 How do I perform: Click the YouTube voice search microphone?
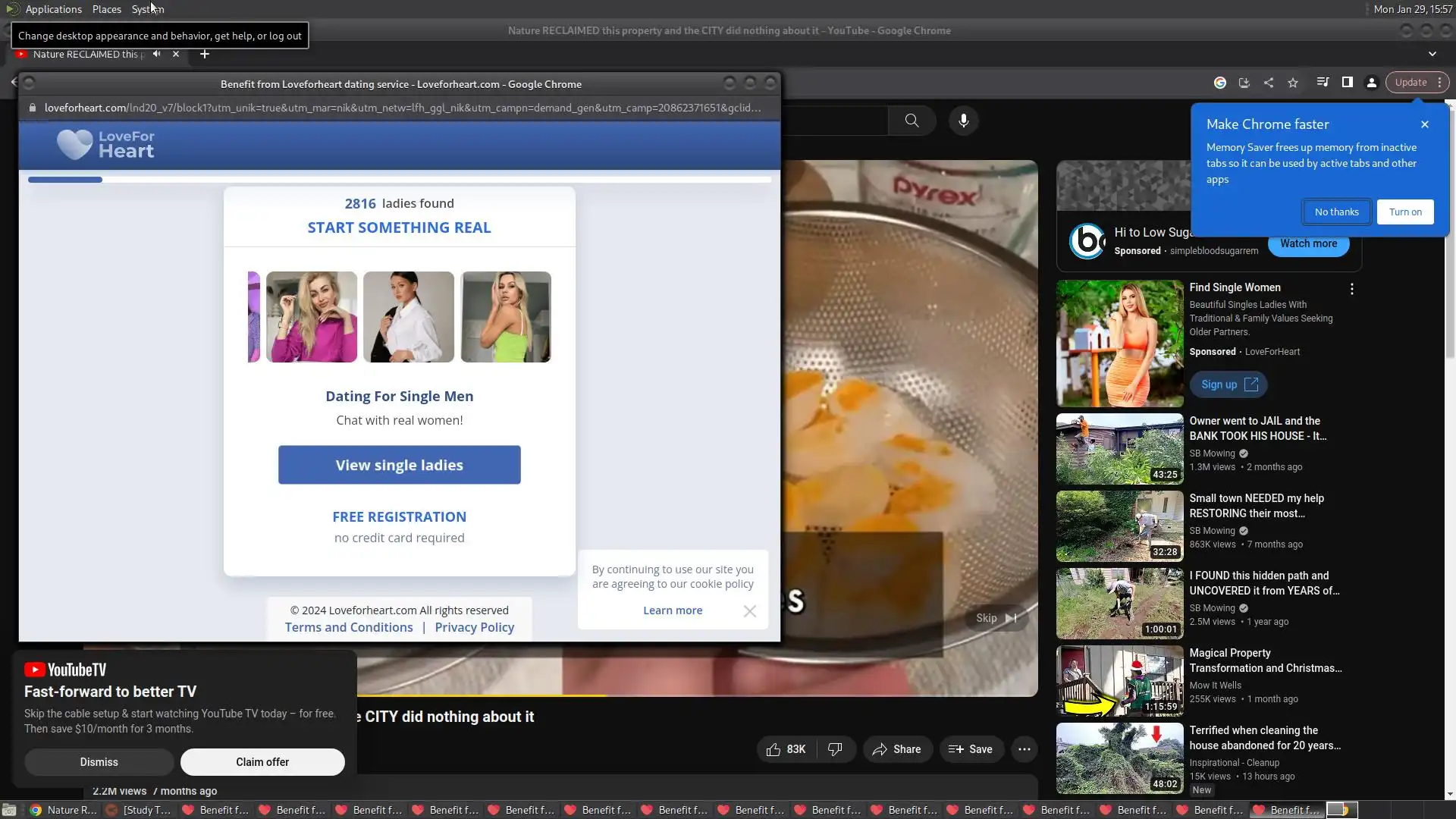coord(963,121)
